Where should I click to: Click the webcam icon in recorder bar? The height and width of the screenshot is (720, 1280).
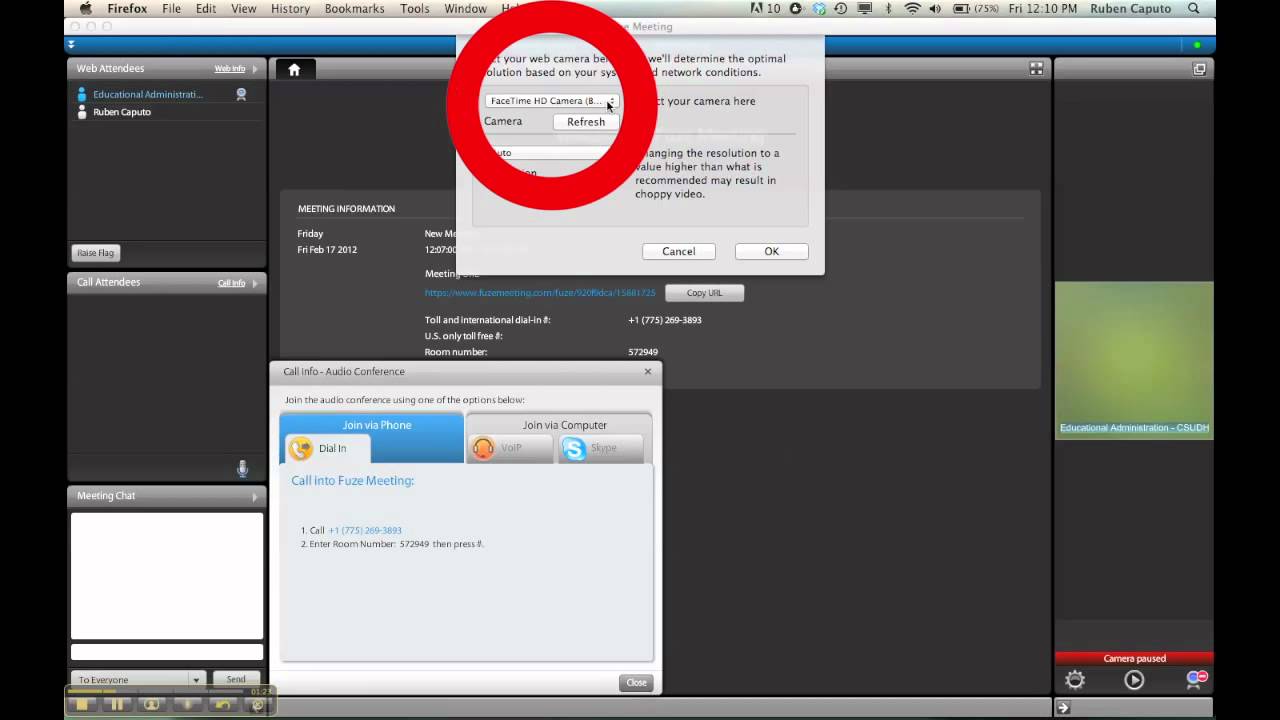click(152, 705)
